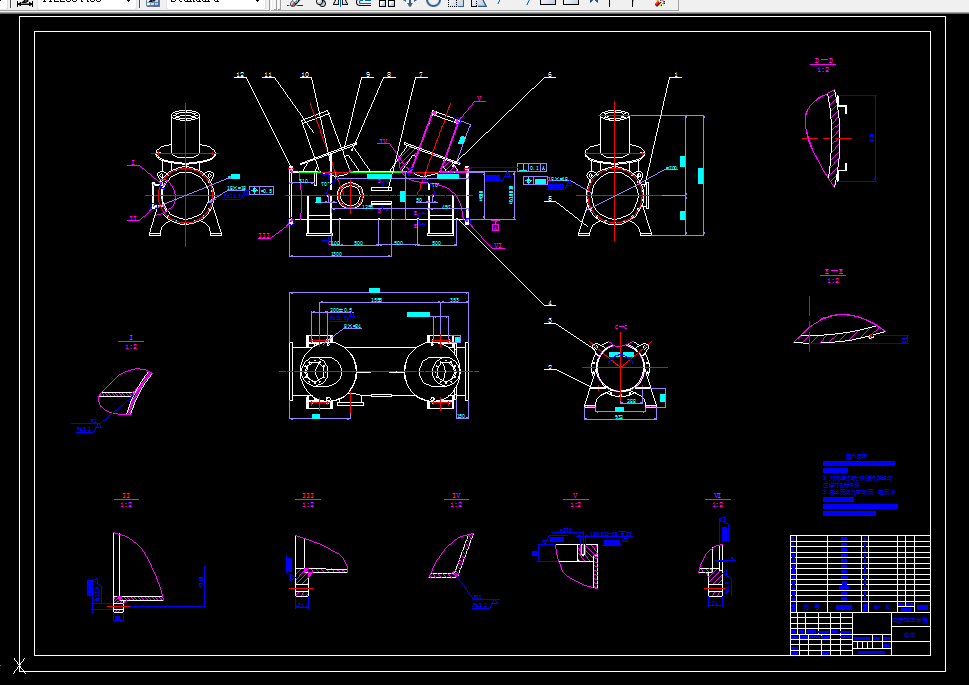Click the detail view VI title with 1:2 scale
Screen dimensions: 969x685
[x=717, y=500]
